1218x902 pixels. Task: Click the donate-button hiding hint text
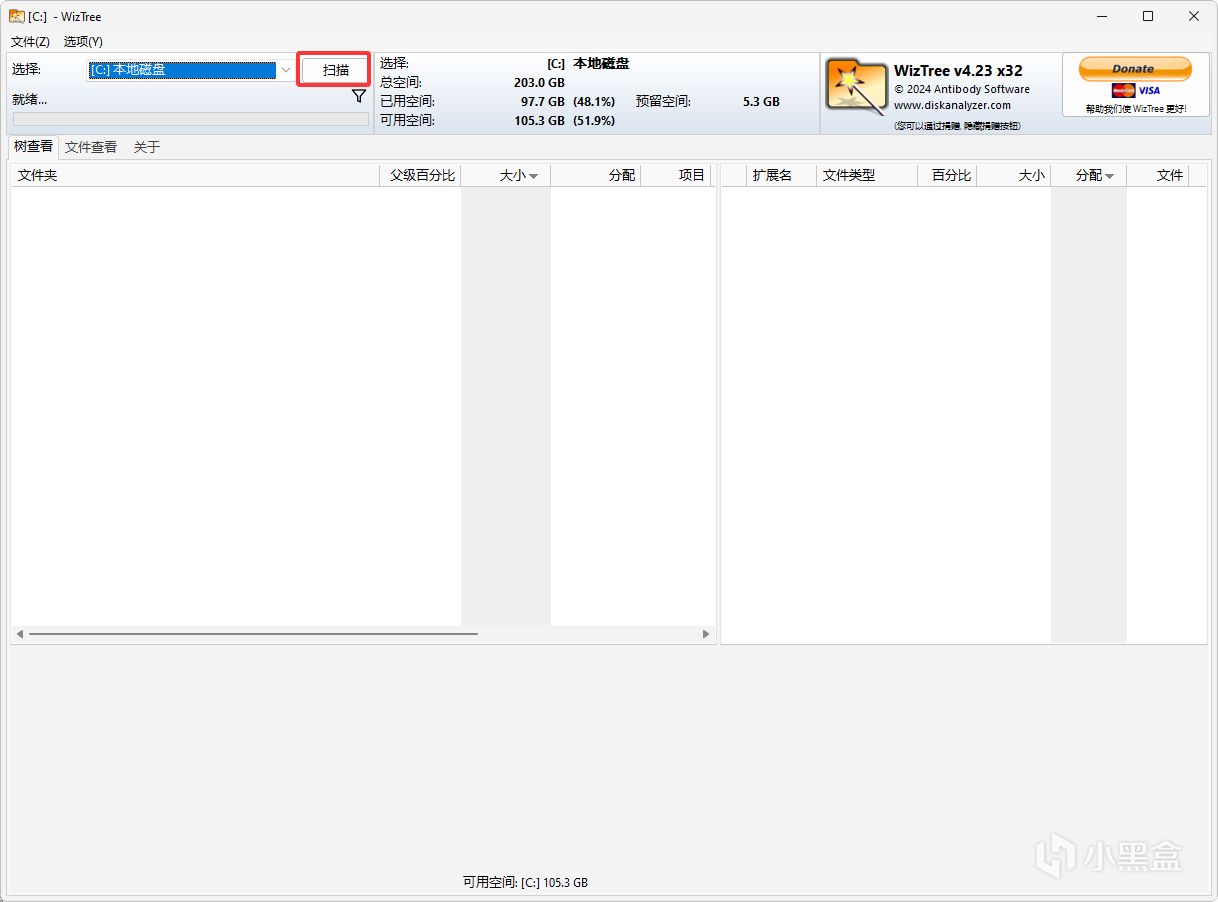958,126
